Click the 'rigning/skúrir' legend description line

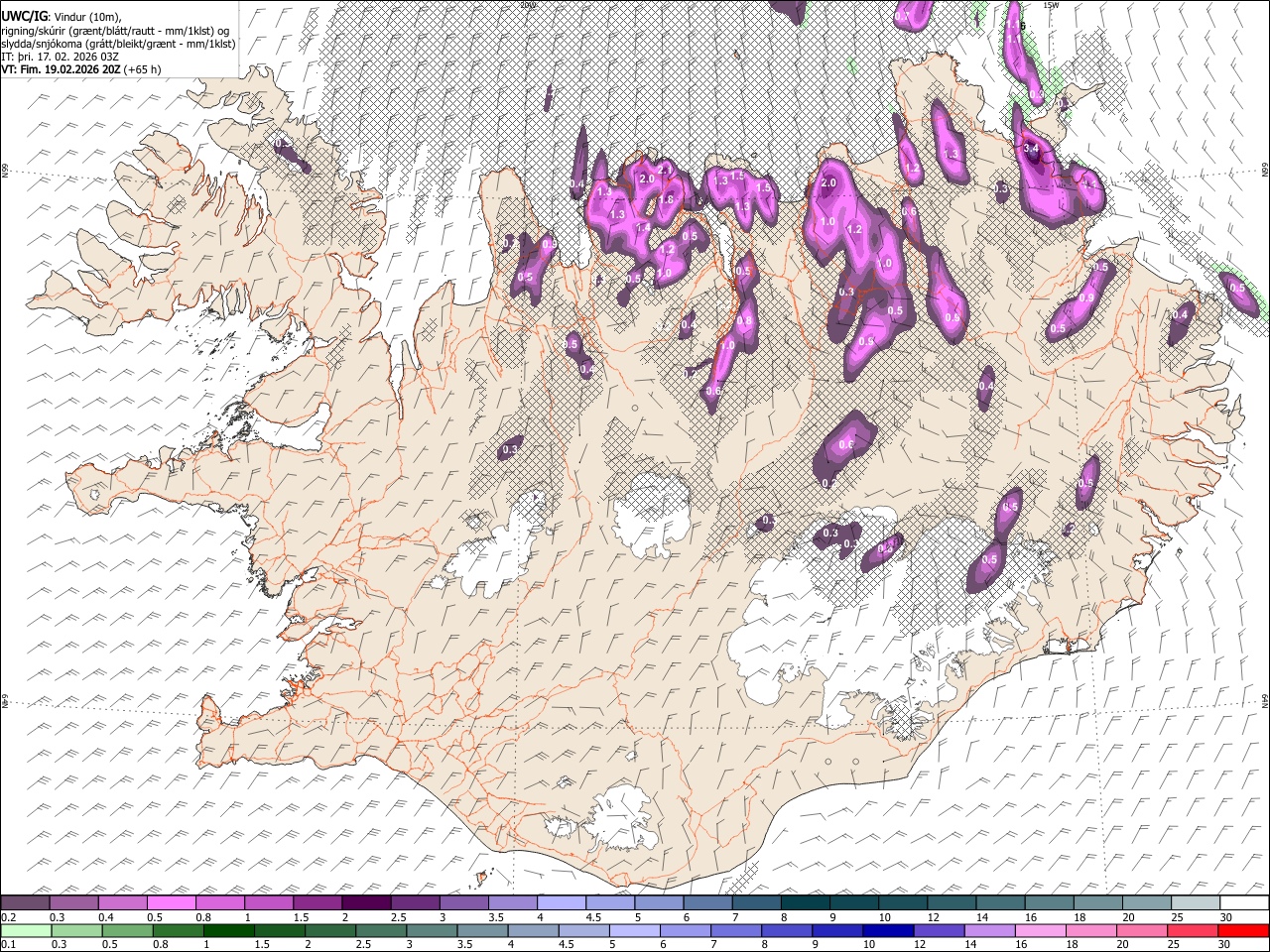click(116, 31)
